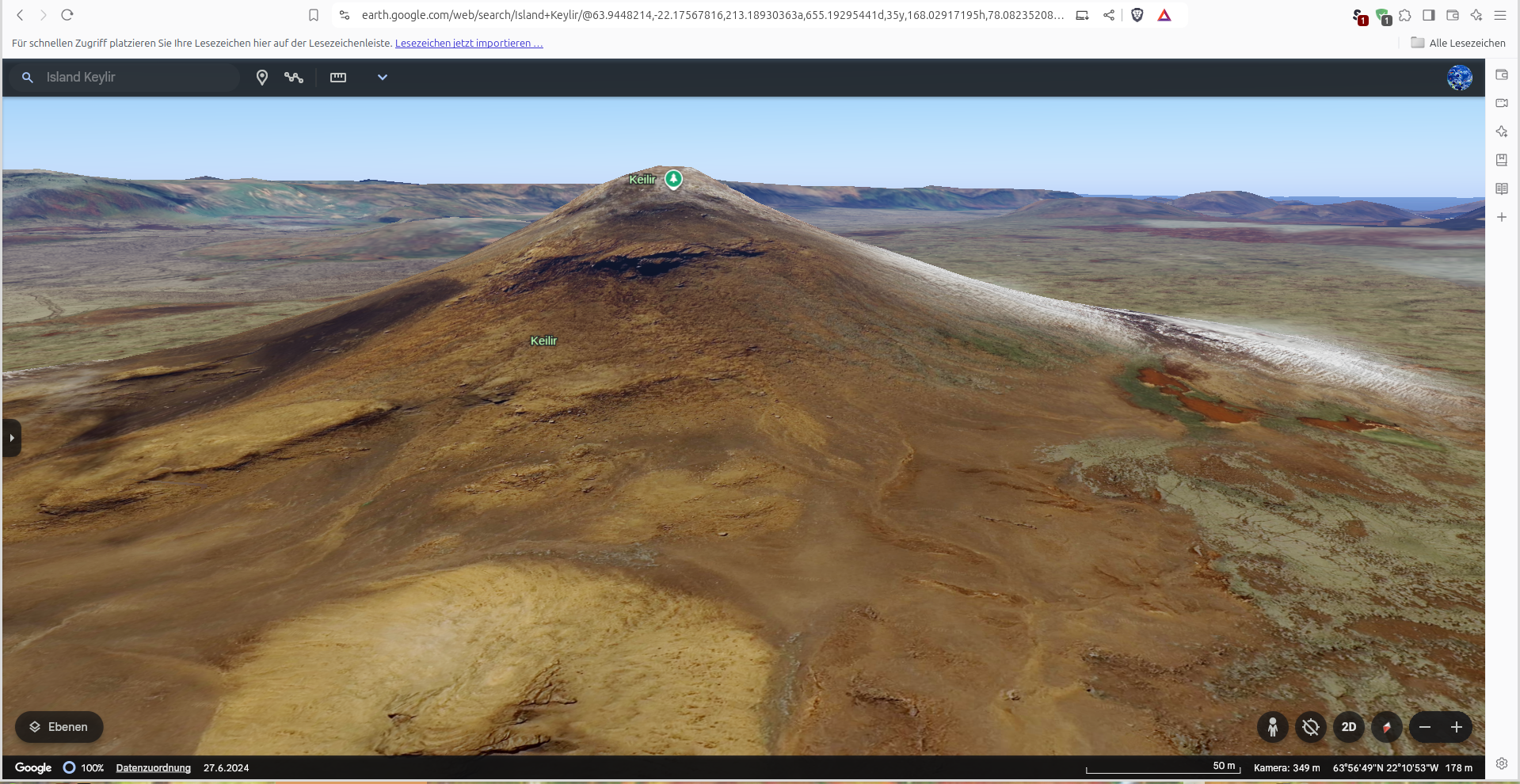Toggle the browser sidebar panel button
The width and height of the screenshot is (1520, 784).
coord(1429,15)
